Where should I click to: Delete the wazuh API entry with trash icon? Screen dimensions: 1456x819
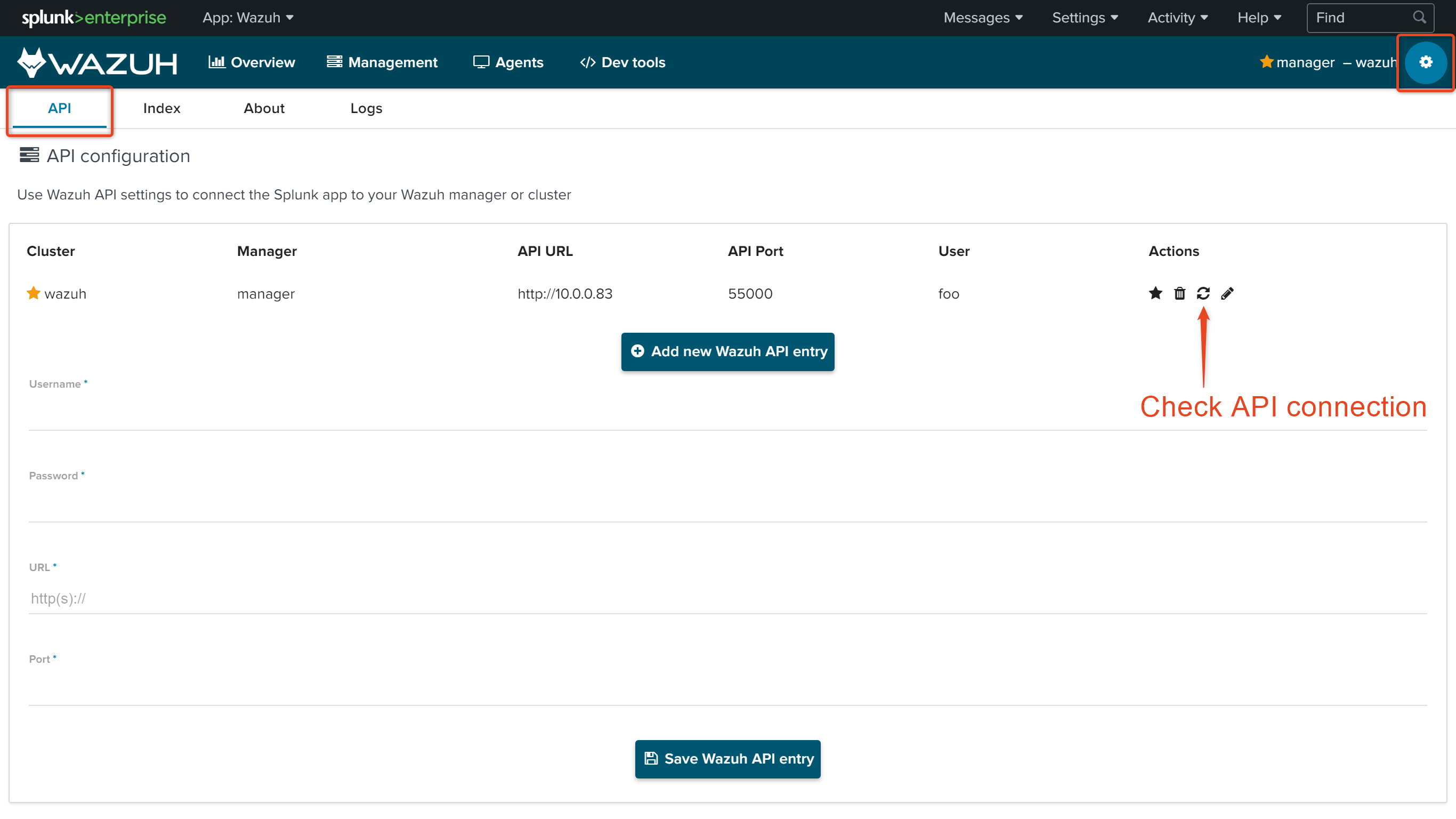(1179, 293)
